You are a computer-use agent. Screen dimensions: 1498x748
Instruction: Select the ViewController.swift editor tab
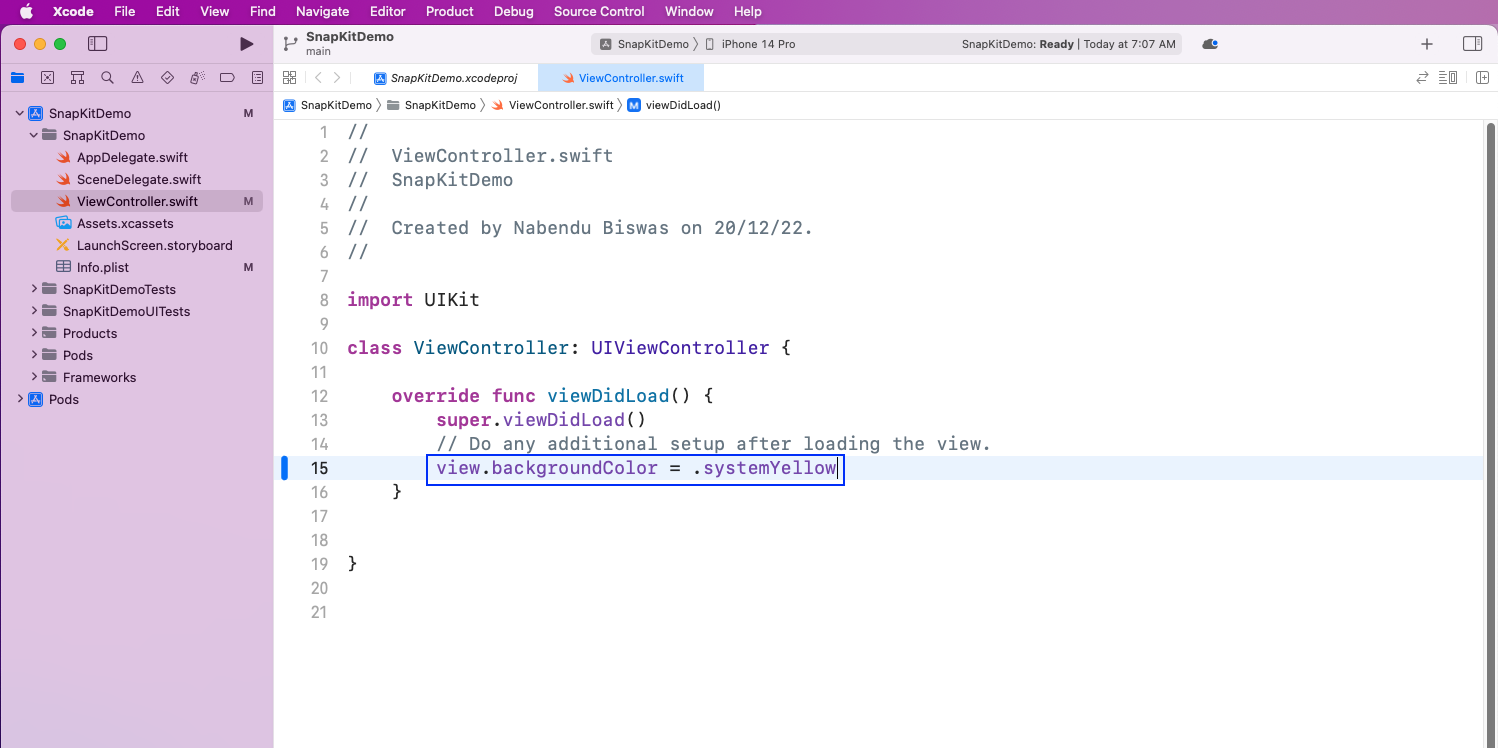pyautogui.click(x=622, y=78)
